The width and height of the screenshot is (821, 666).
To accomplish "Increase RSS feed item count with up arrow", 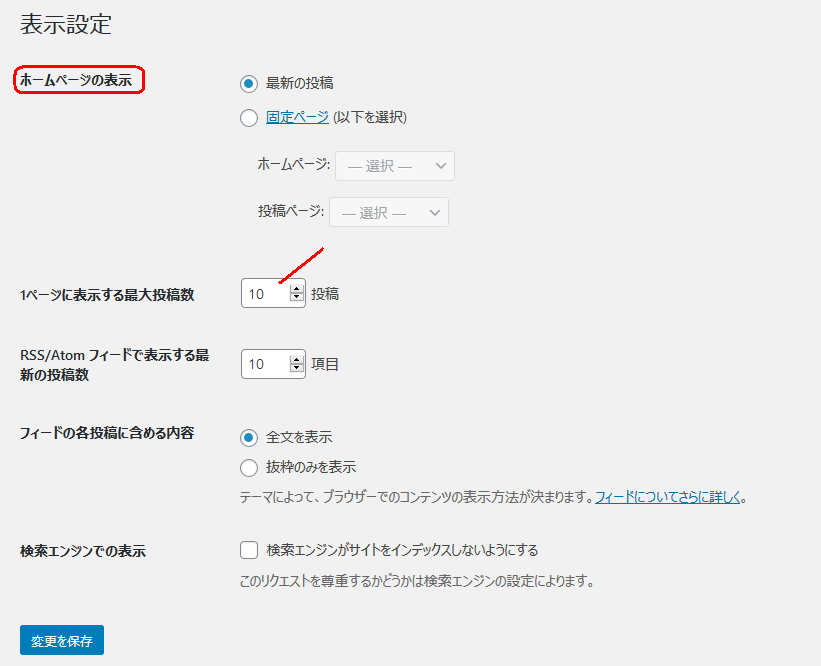I will pyautogui.click(x=297, y=359).
